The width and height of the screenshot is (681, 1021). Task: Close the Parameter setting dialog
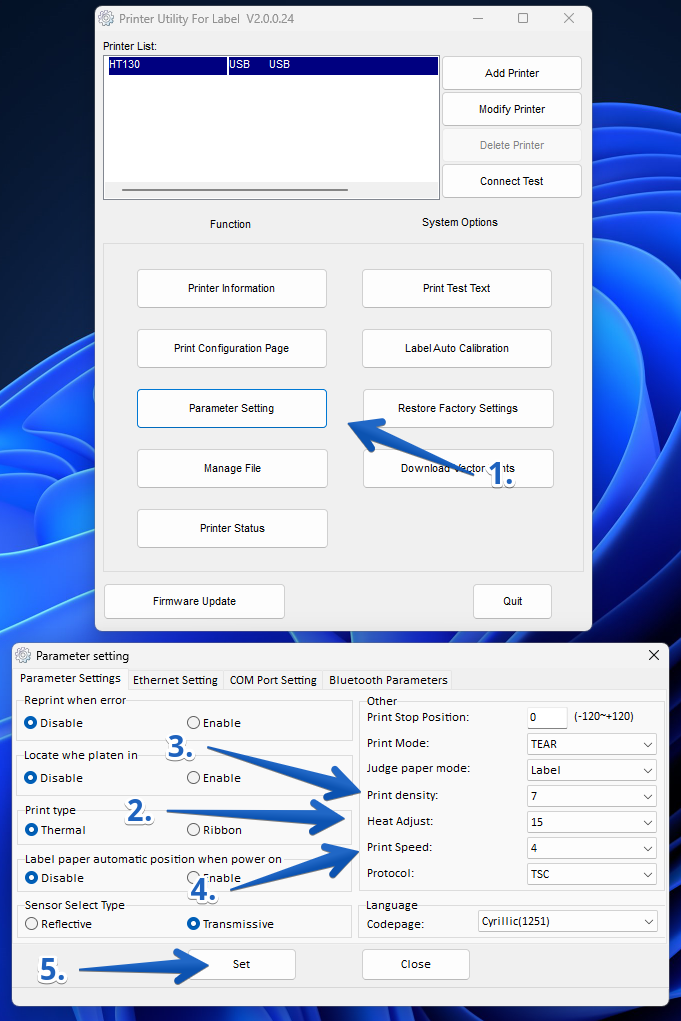pyautogui.click(x=654, y=655)
